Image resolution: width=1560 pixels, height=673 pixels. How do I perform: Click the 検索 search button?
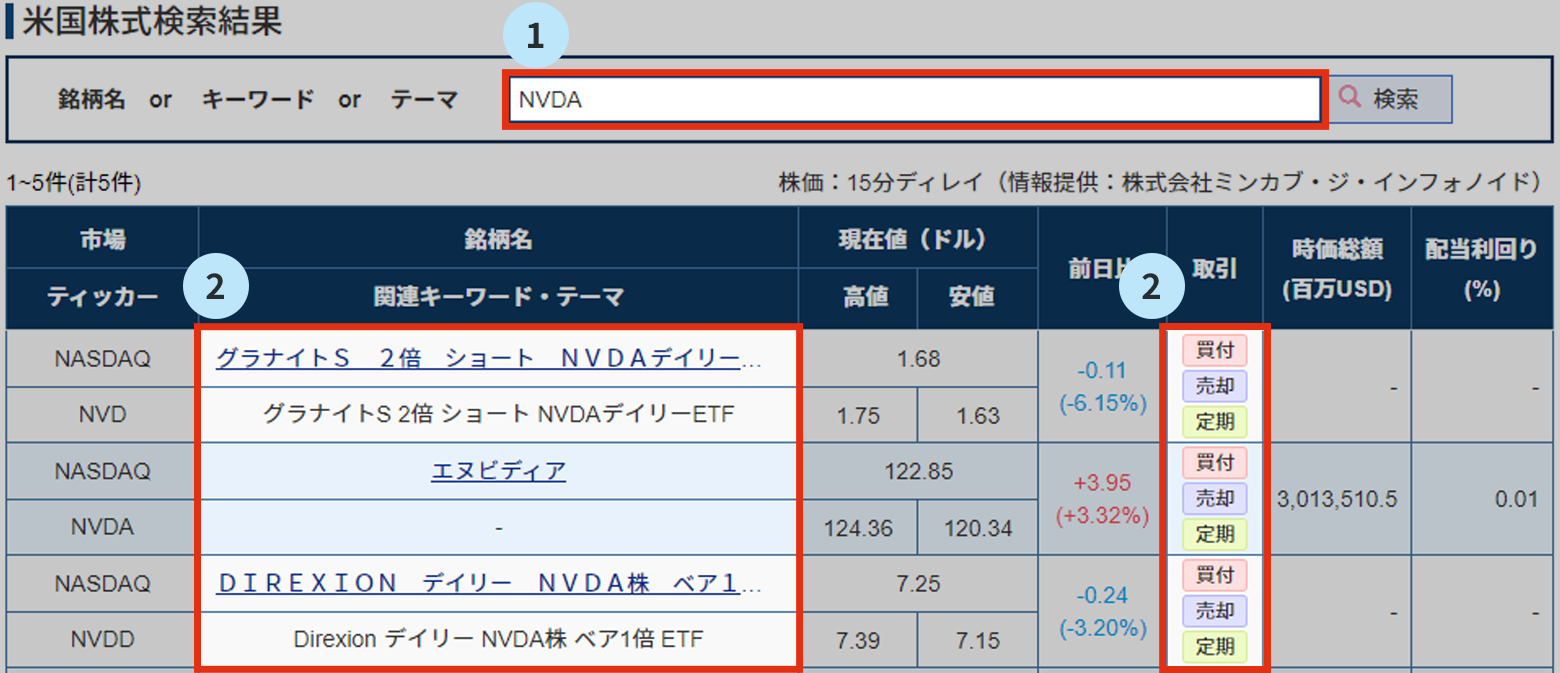[x=1392, y=99]
